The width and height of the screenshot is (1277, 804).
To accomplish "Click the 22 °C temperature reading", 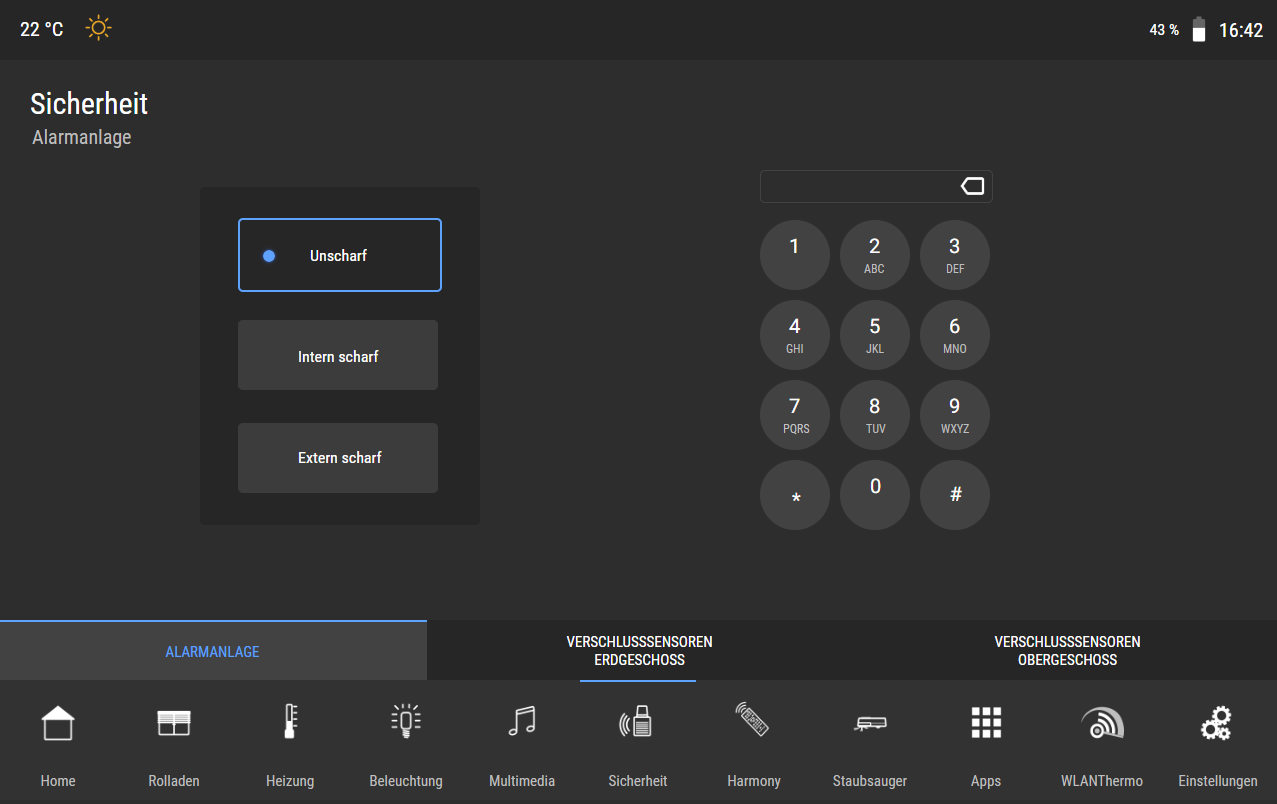I will (42, 29).
